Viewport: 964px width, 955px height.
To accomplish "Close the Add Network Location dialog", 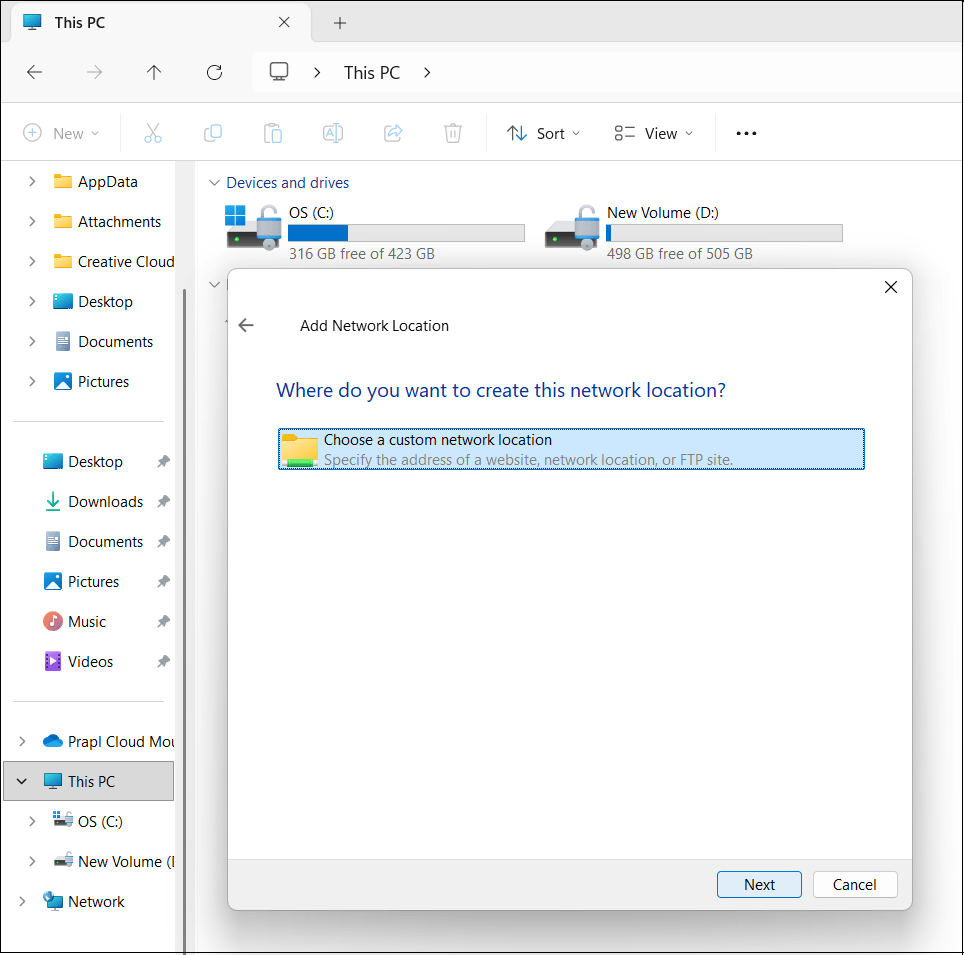I will [890, 287].
